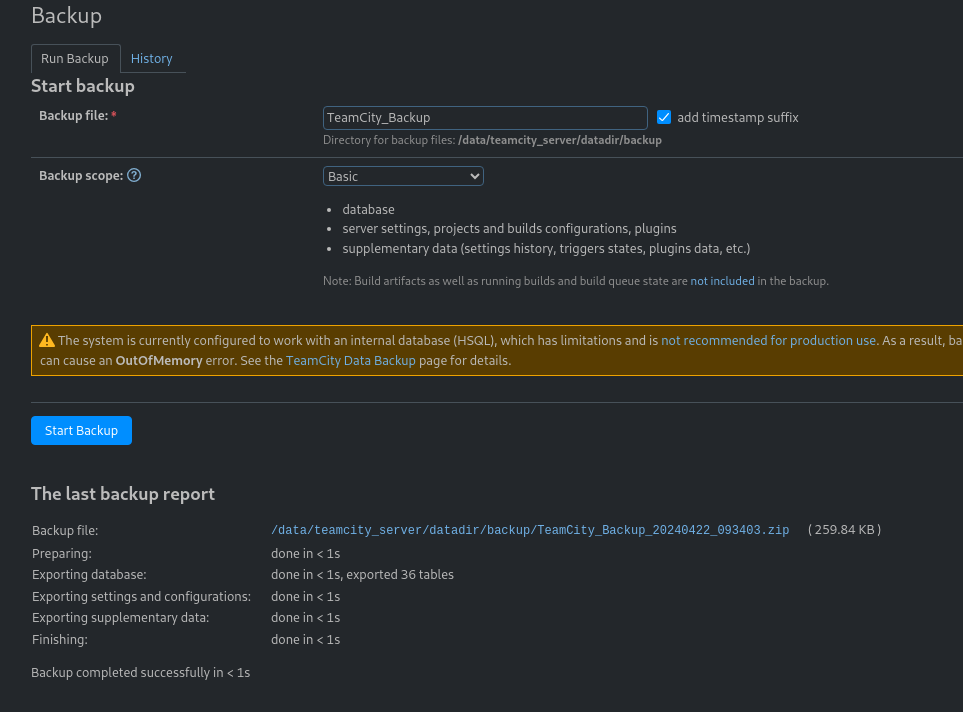Click the 'exported 36 tables' status text
This screenshot has height=712, width=963.
click(x=401, y=574)
